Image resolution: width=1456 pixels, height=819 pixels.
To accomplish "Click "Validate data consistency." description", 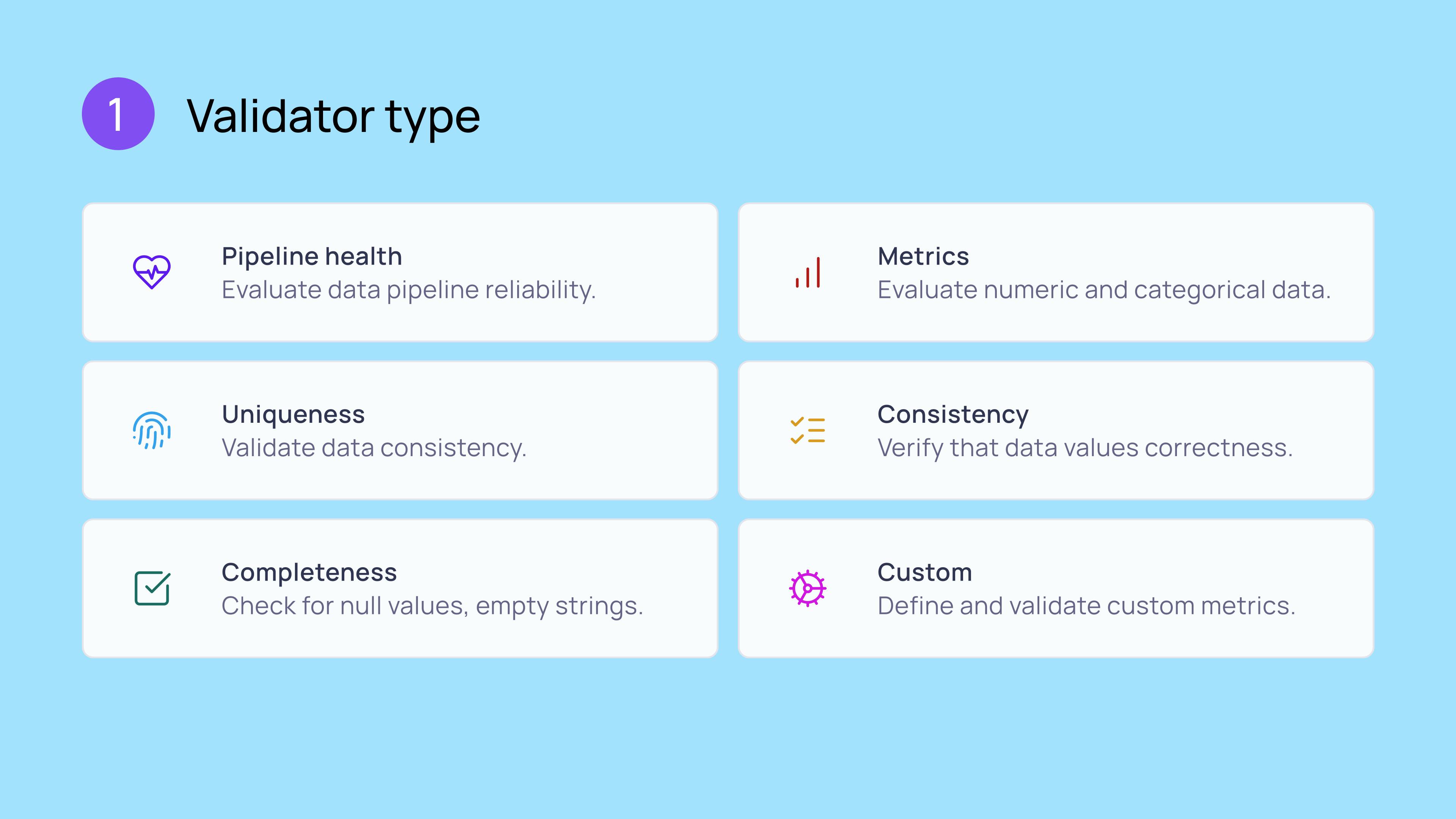I will [x=373, y=448].
